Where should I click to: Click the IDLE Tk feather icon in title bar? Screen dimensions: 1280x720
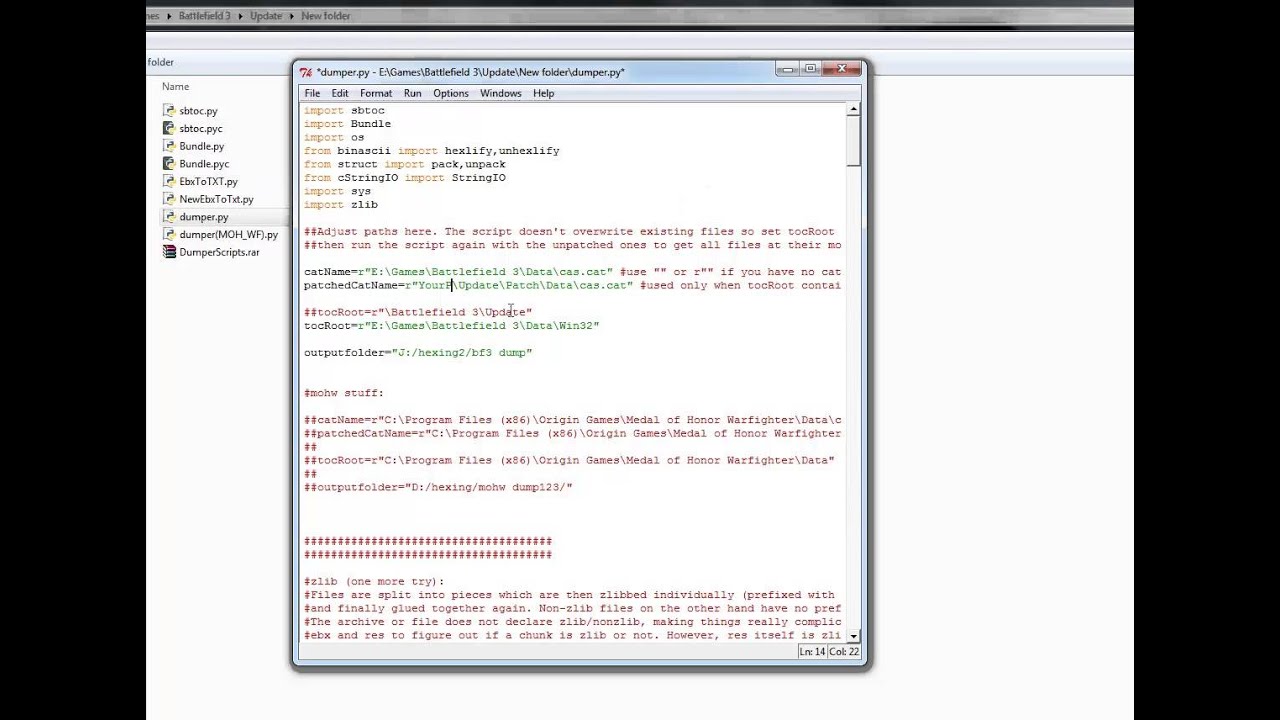pos(306,72)
